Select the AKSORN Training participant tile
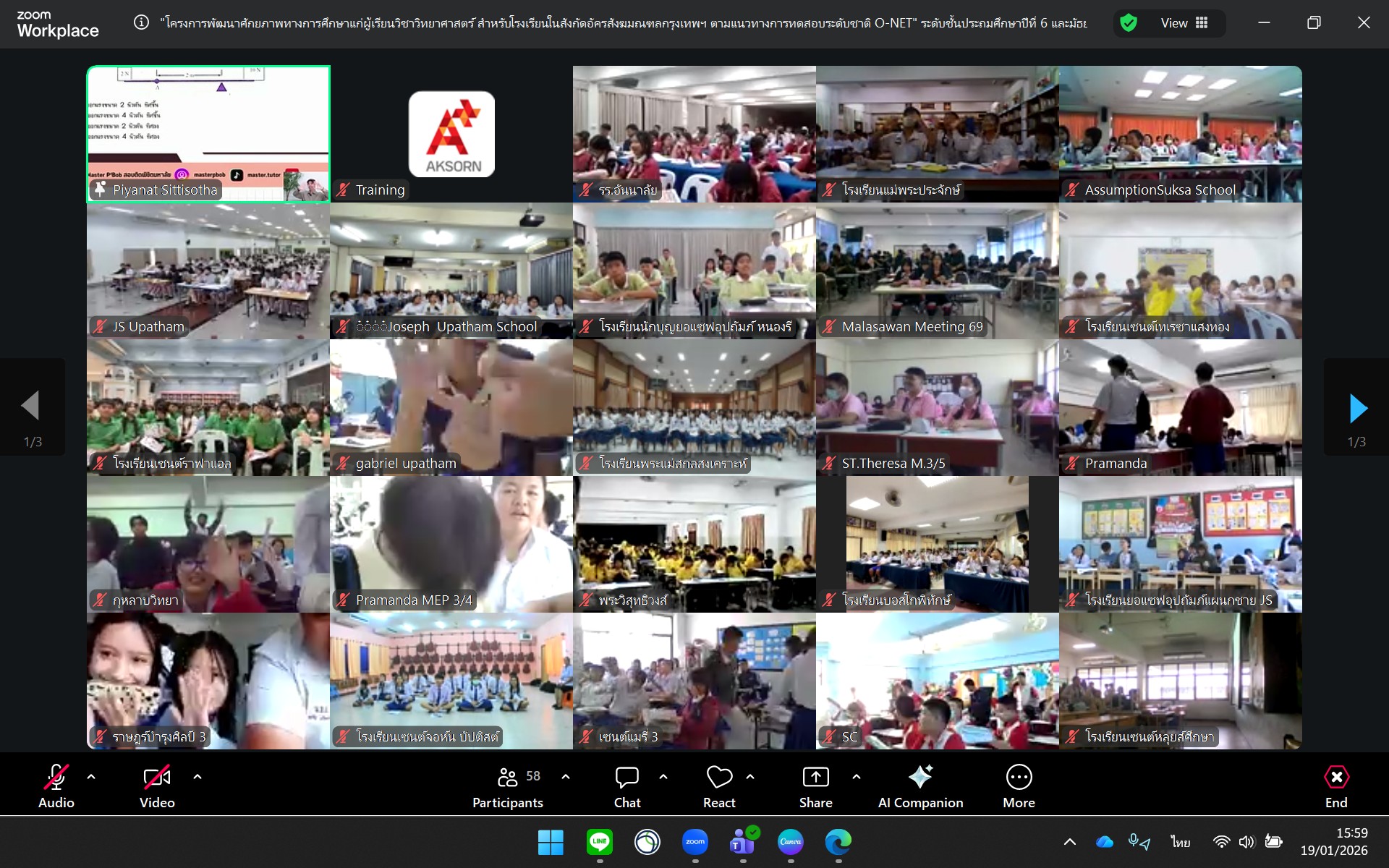The height and width of the screenshot is (868, 1389). [451, 134]
